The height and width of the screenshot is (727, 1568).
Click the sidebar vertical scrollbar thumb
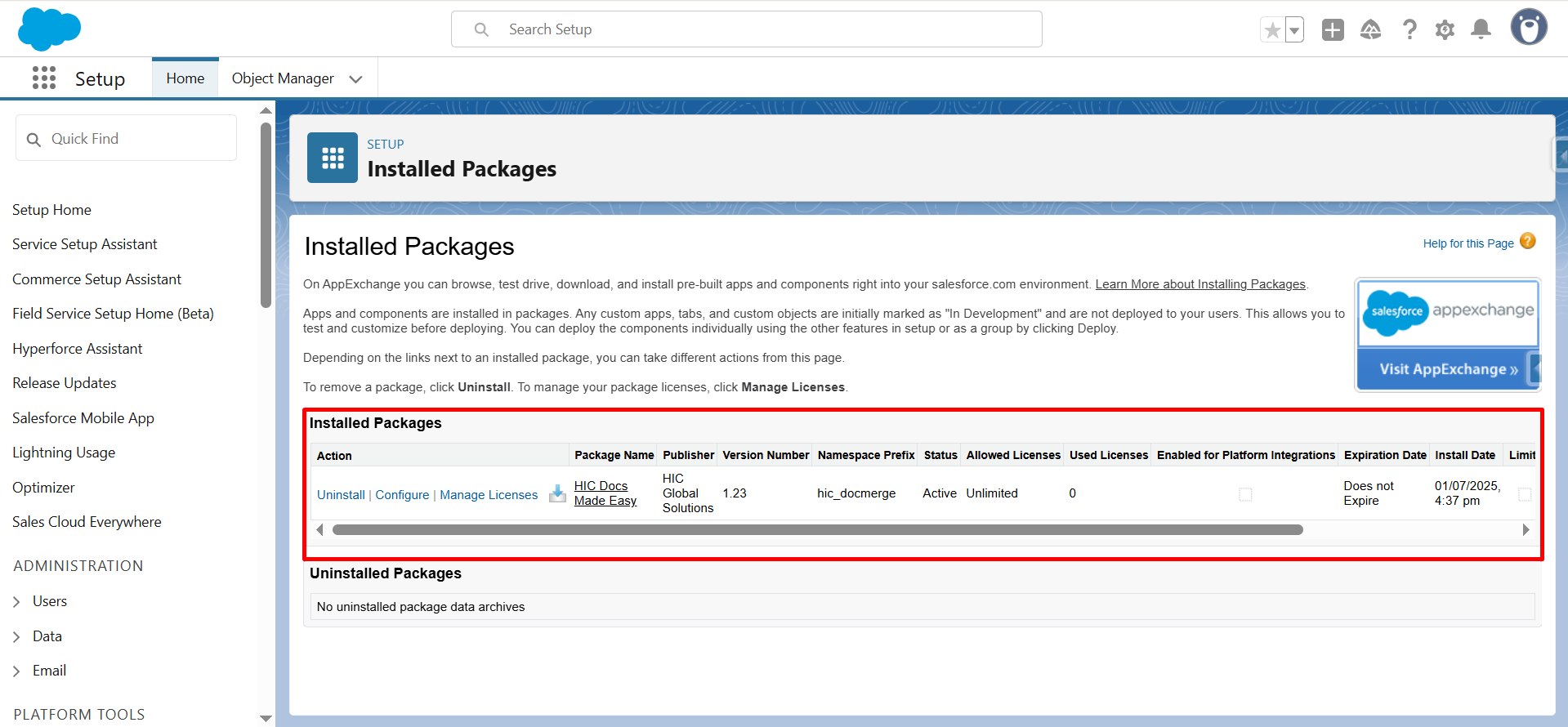266,216
